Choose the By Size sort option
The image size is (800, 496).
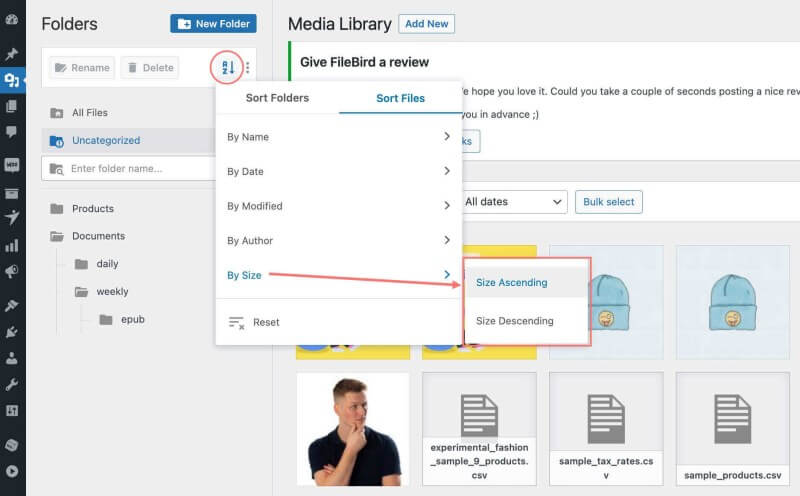click(339, 276)
